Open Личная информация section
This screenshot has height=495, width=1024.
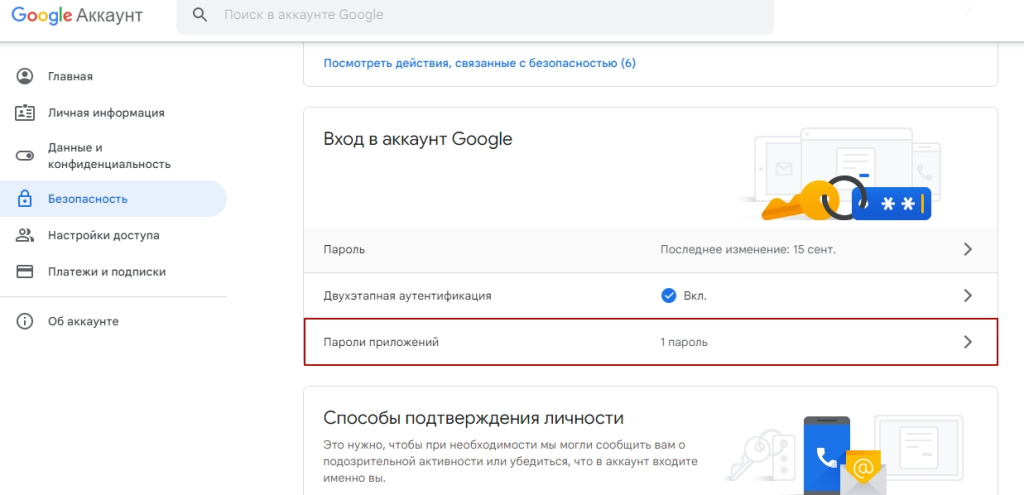coord(106,112)
